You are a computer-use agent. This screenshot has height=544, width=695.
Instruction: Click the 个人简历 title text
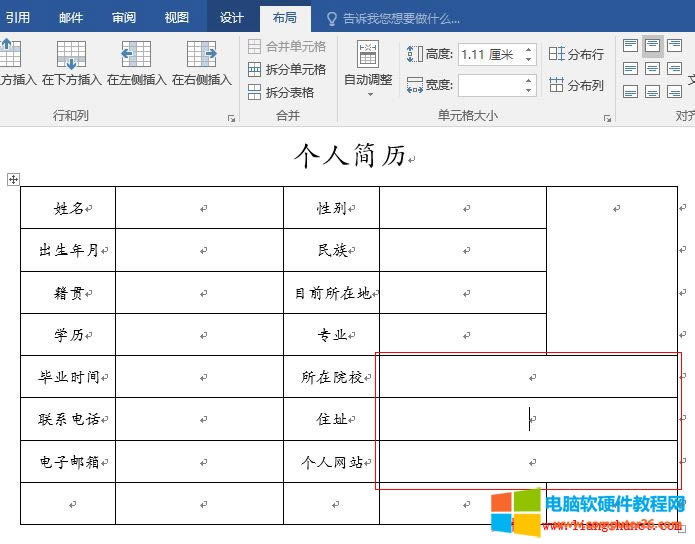[x=350, y=156]
